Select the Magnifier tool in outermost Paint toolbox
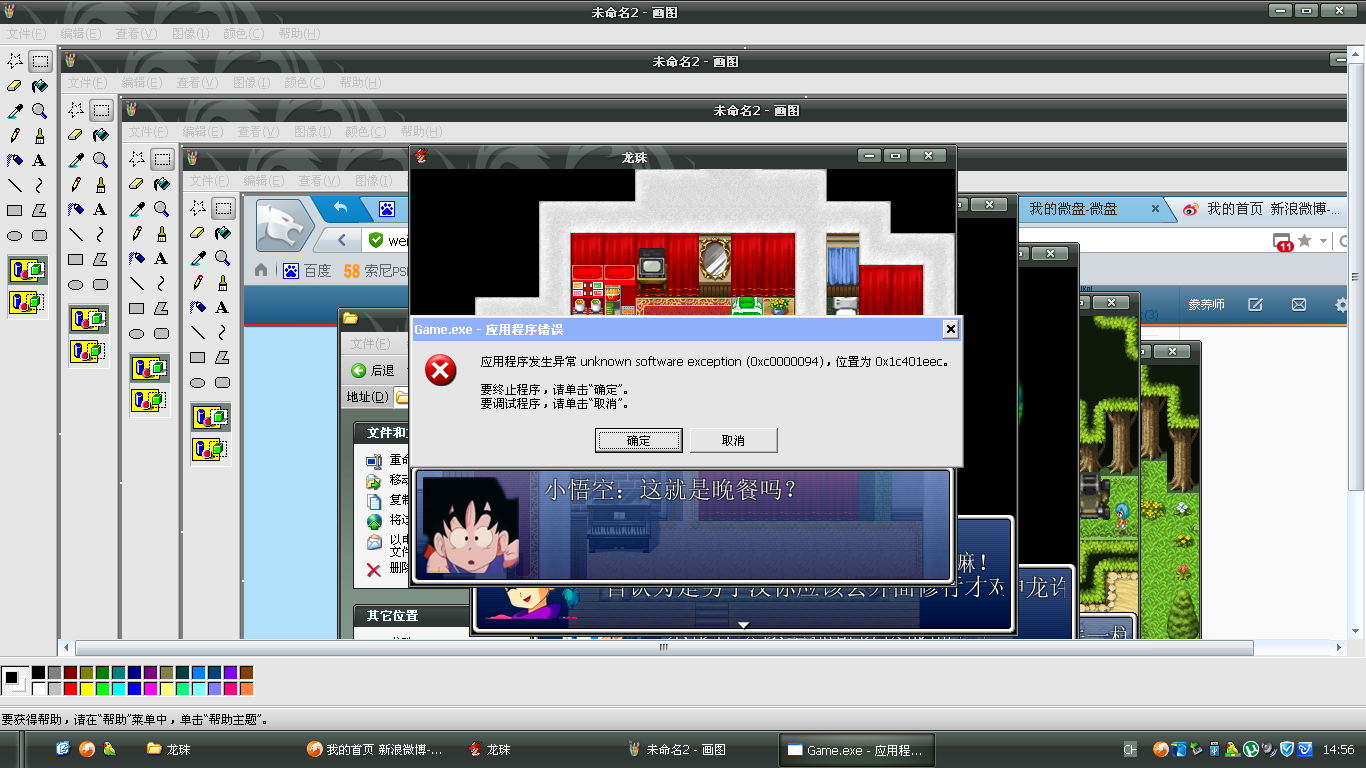 tap(40, 111)
